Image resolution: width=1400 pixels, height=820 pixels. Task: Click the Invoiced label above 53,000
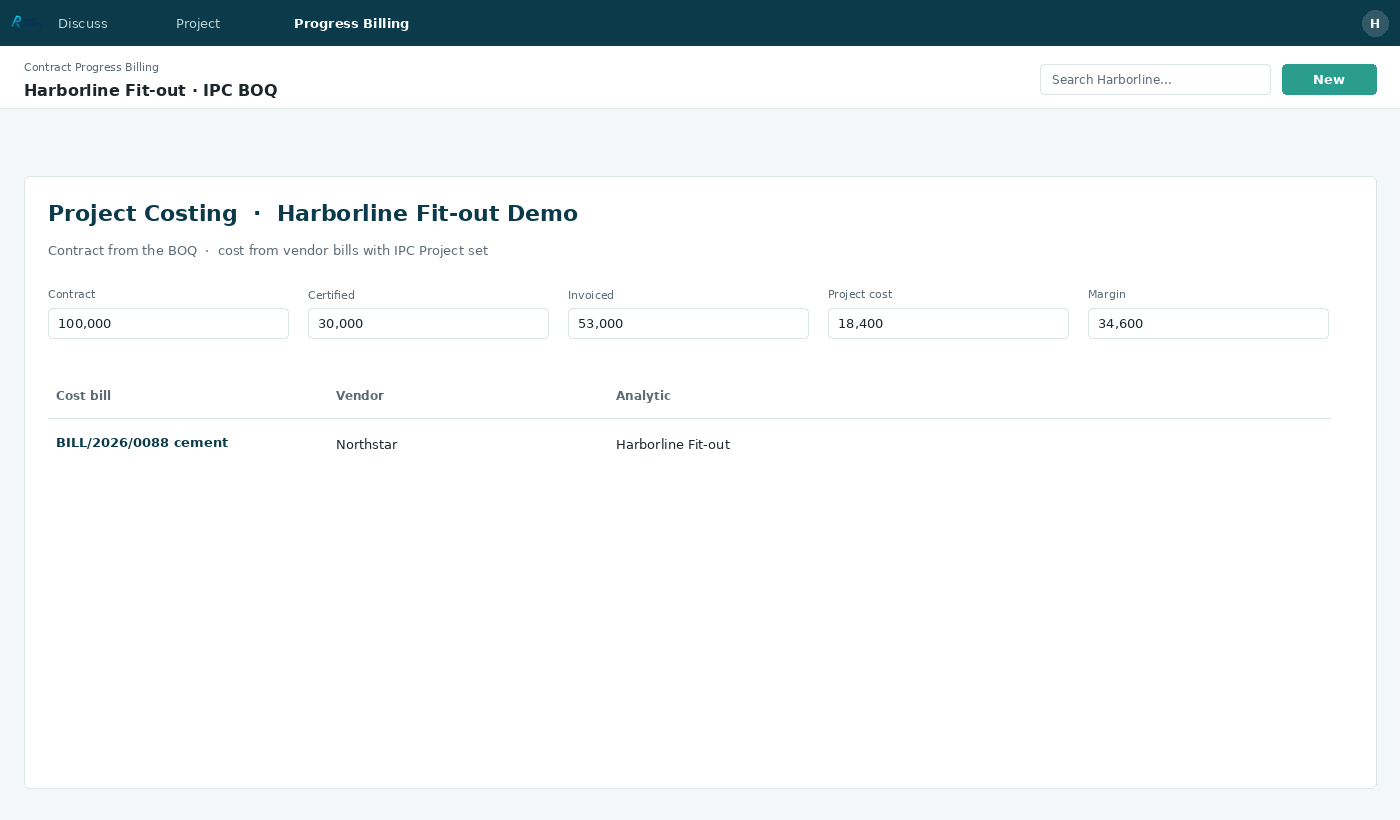coord(591,295)
